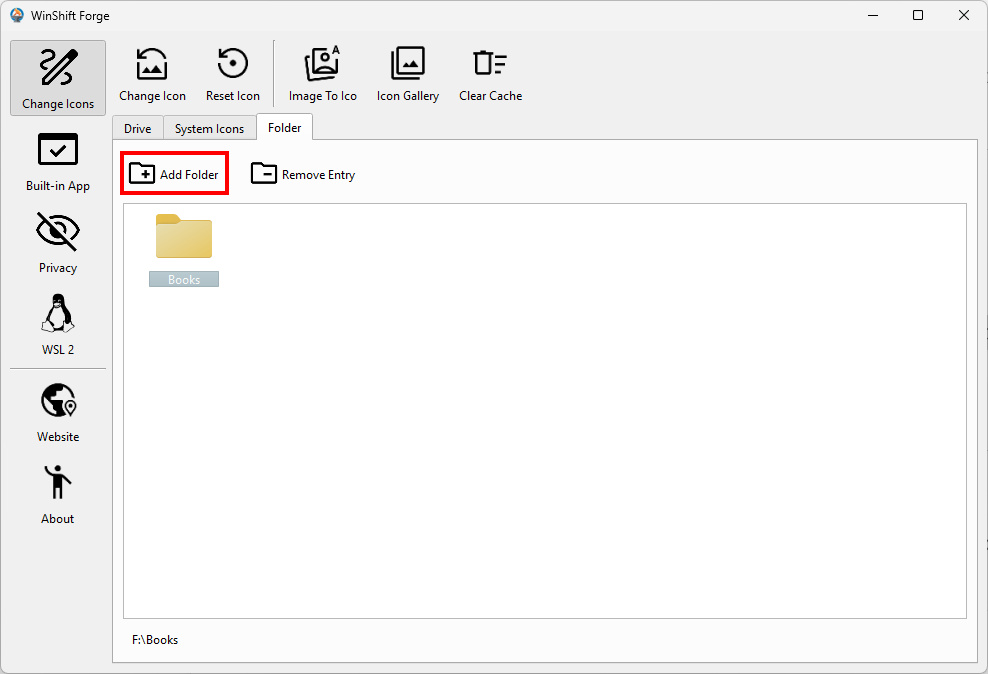Image resolution: width=988 pixels, height=674 pixels.
Task: Close the WinShift Forge window
Action: click(x=963, y=15)
